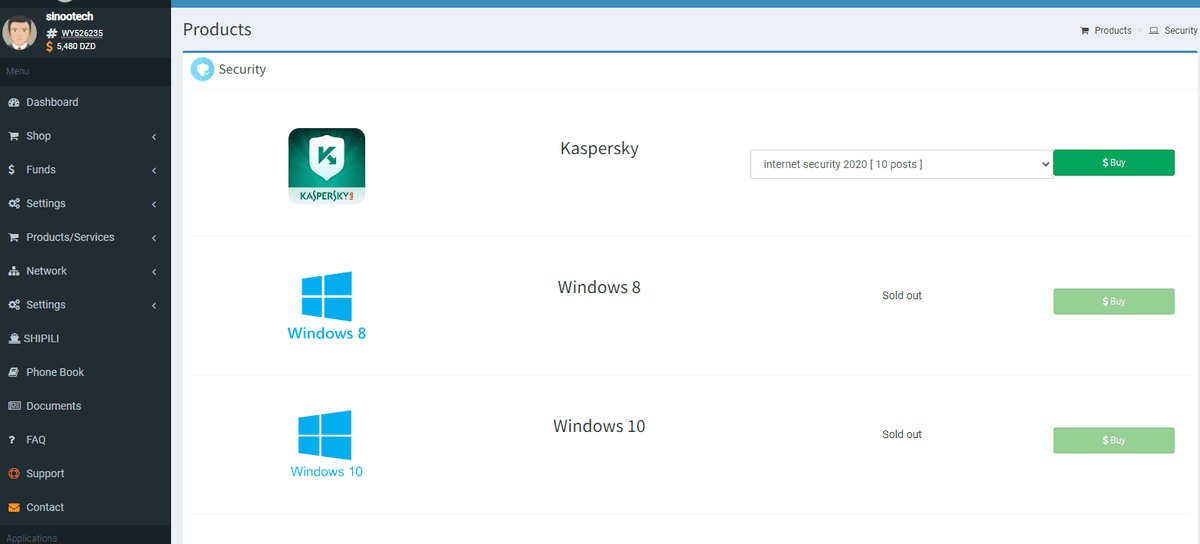
Task: Click the WY526235 account ID link
Action: (82, 33)
